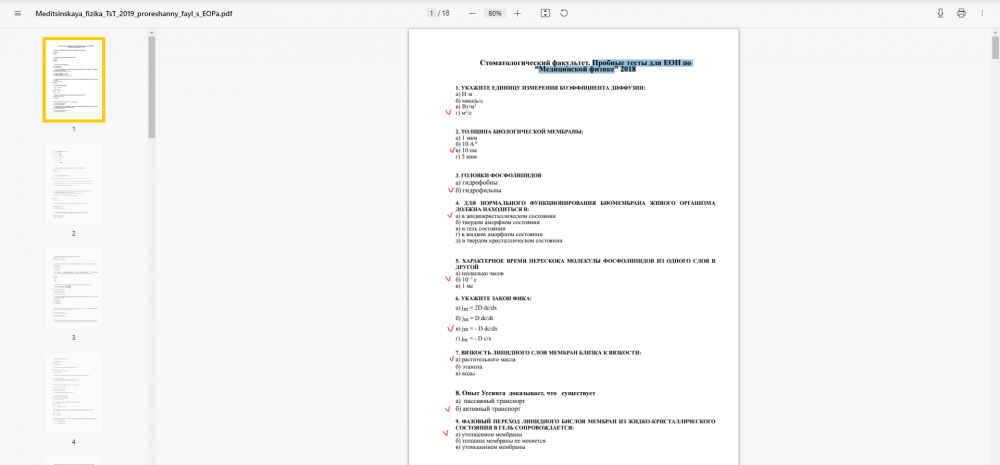Click answer "а) в жидкокристаллическом состоянии"
1000x465 pixels.
pos(505,216)
